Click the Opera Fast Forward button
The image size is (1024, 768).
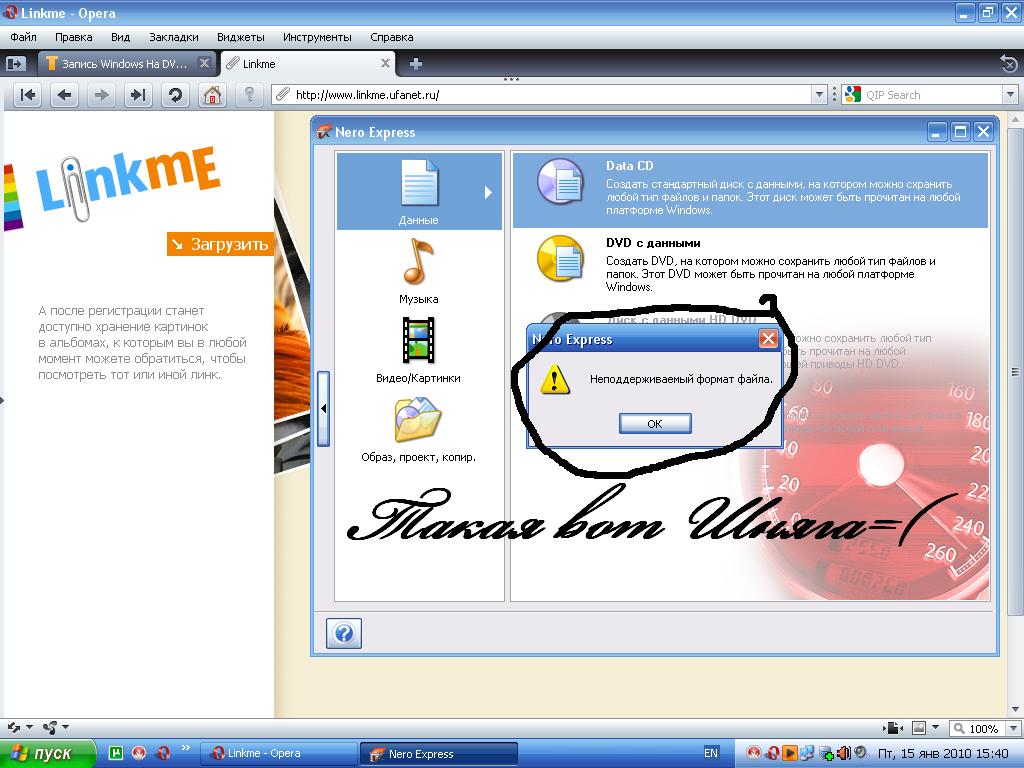point(138,95)
